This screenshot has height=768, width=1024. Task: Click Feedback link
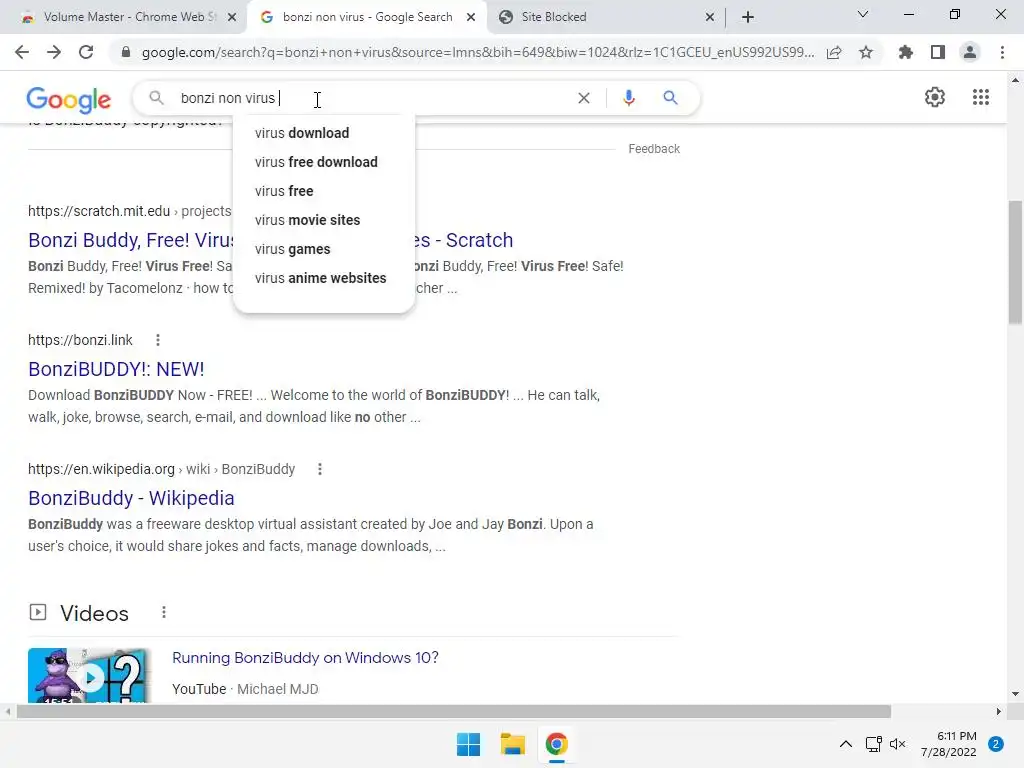[654, 149]
